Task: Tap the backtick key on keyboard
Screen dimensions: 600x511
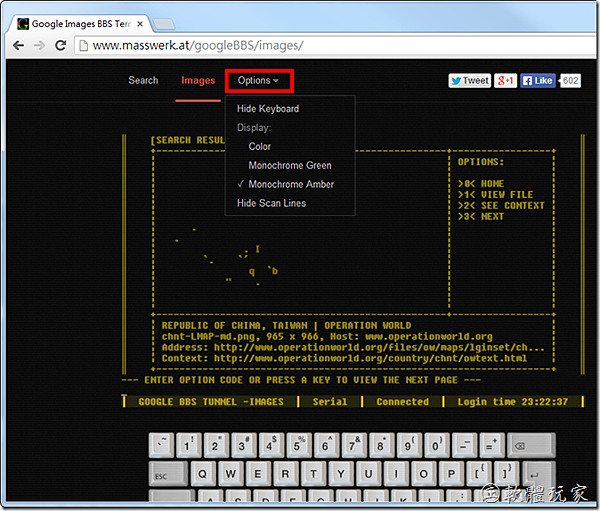Action: 161,445
